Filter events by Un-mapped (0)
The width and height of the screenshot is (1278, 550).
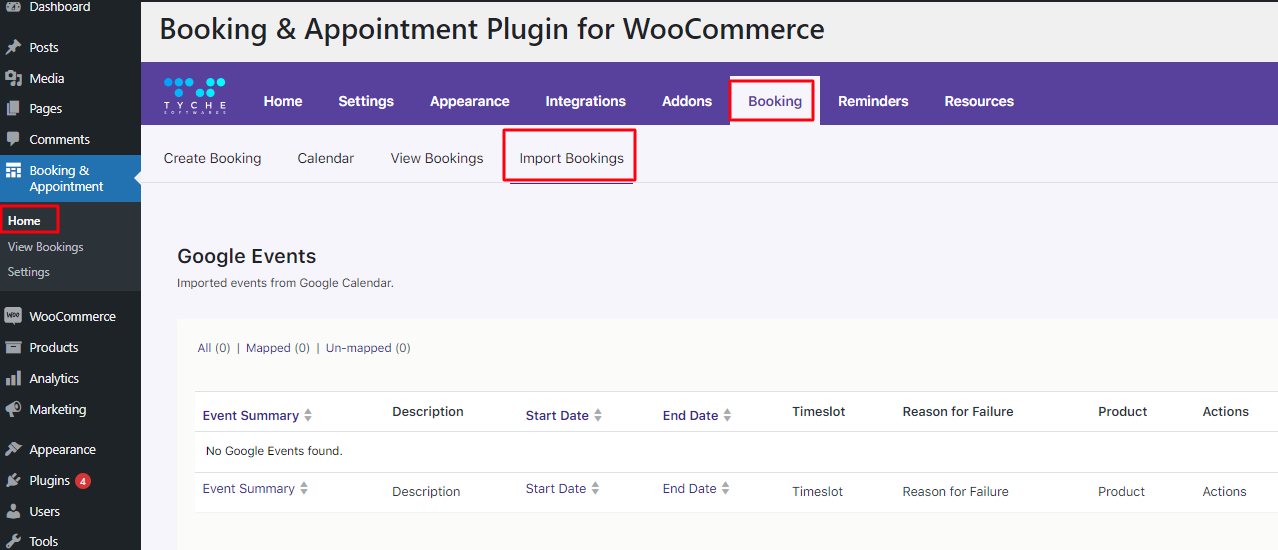click(x=368, y=348)
